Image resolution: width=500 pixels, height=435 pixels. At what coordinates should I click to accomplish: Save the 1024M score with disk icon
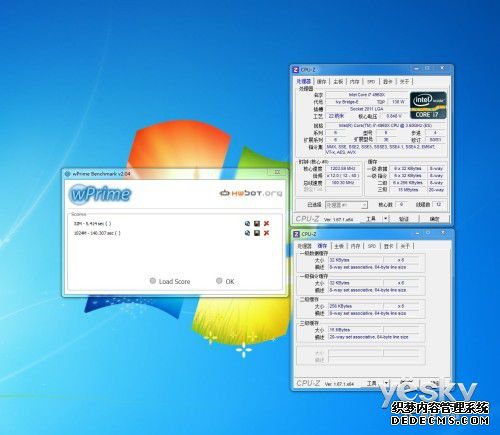pos(257,233)
